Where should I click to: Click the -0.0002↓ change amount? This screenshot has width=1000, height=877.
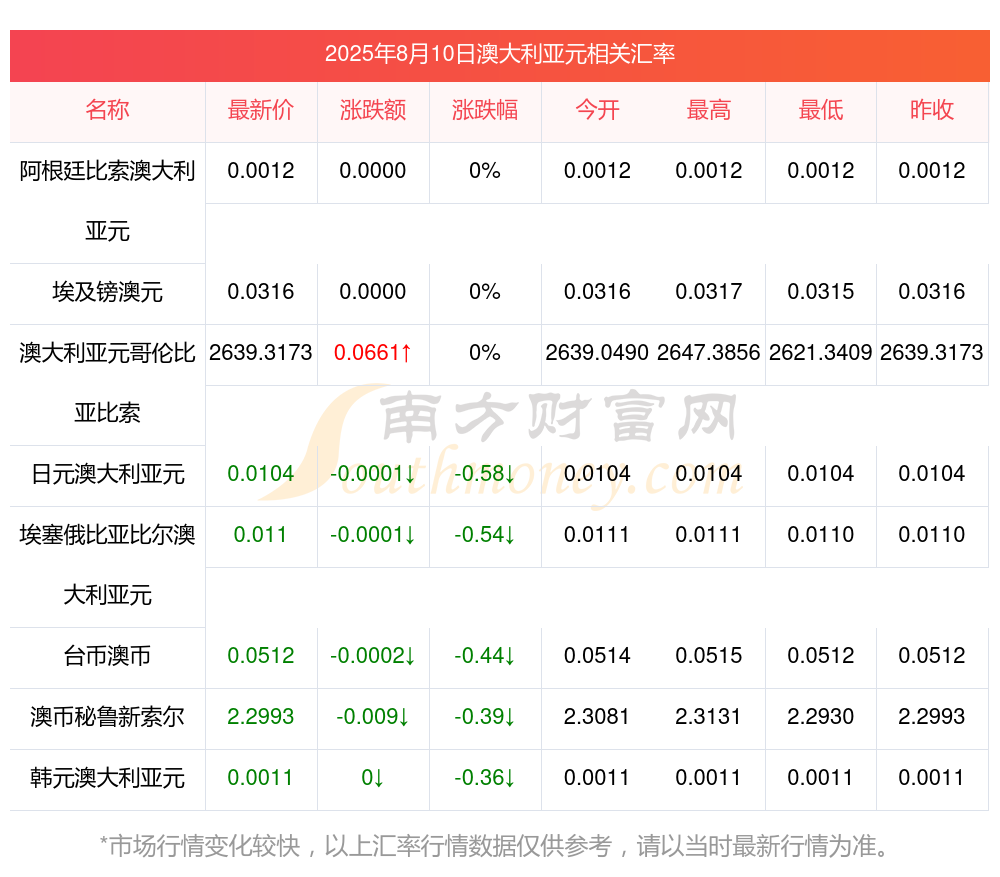click(373, 656)
